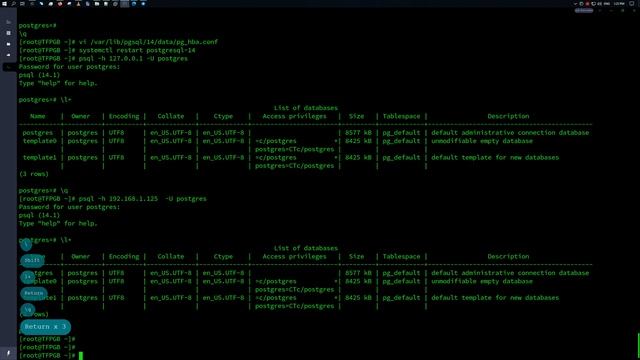Open the third sidebar folder icon
The height and width of the screenshot is (360, 640).
[x=9, y=44]
